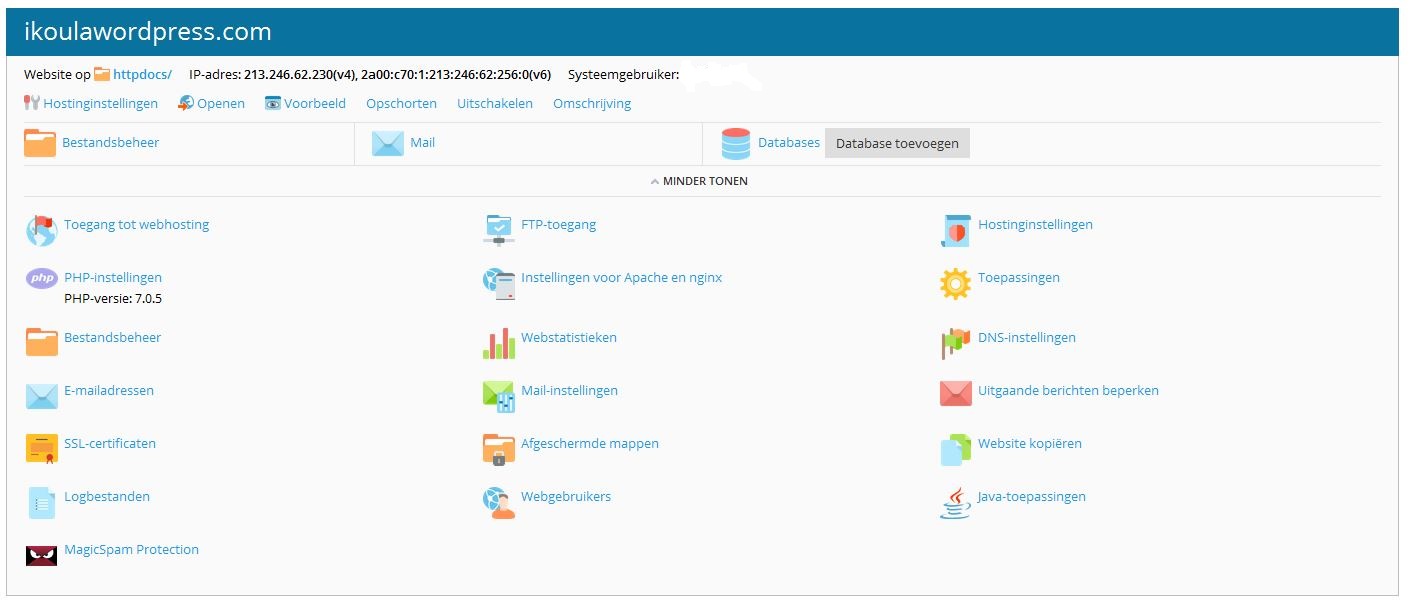Open the Webstatistieken bar chart icon
Screen dimensions: 1417x604
(x=498, y=343)
